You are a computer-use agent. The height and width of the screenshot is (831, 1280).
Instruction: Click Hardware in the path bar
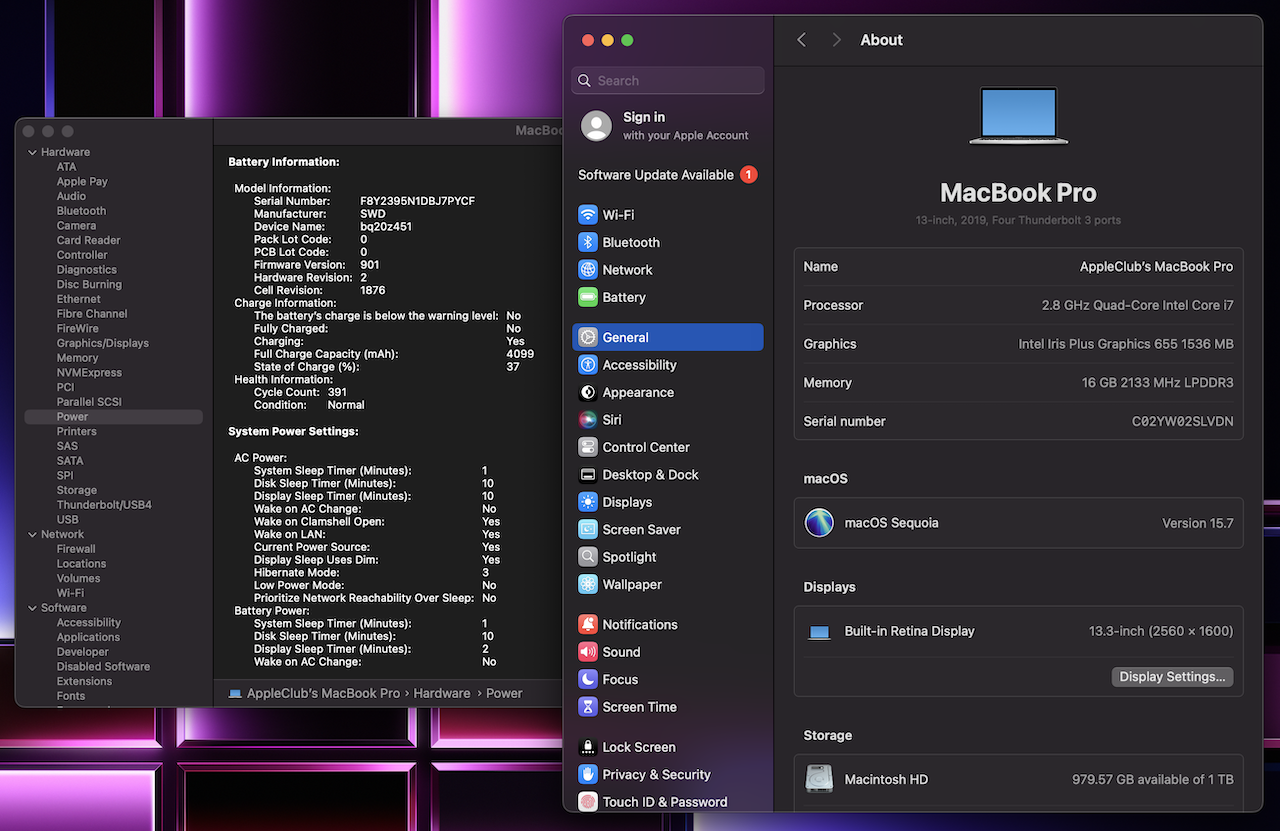[x=442, y=693]
